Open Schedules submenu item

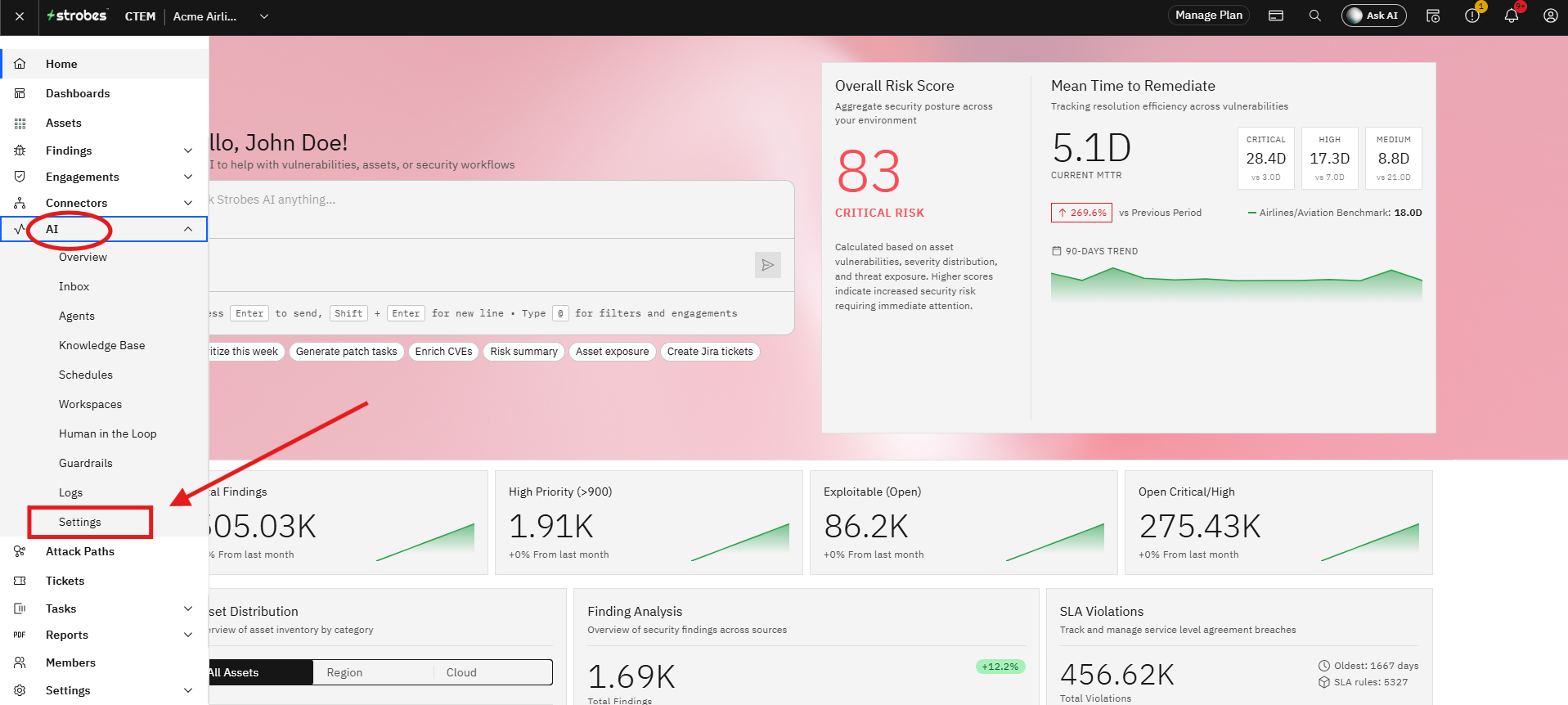86,375
